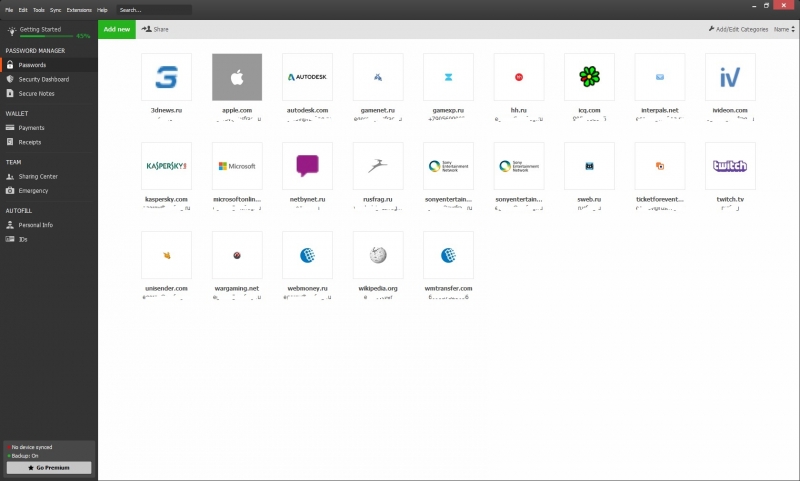Click the Getting Started progress bar

click(x=46, y=36)
